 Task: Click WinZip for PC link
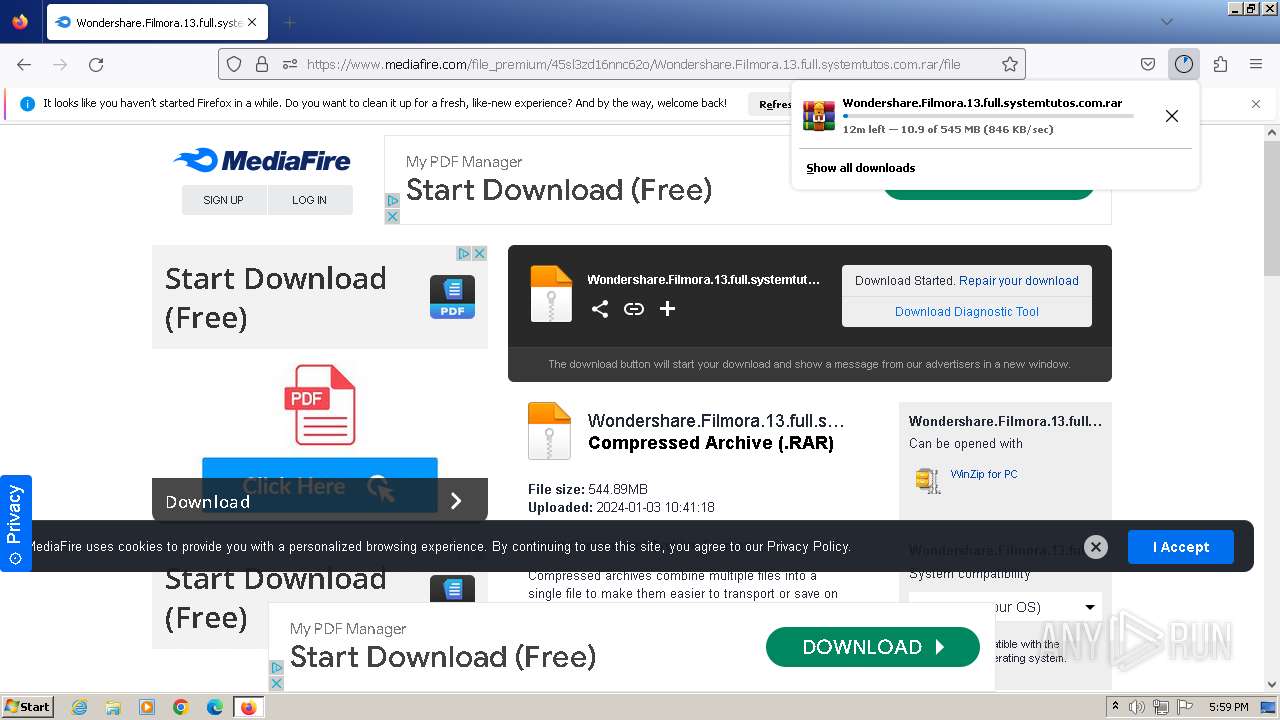point(984,474)
